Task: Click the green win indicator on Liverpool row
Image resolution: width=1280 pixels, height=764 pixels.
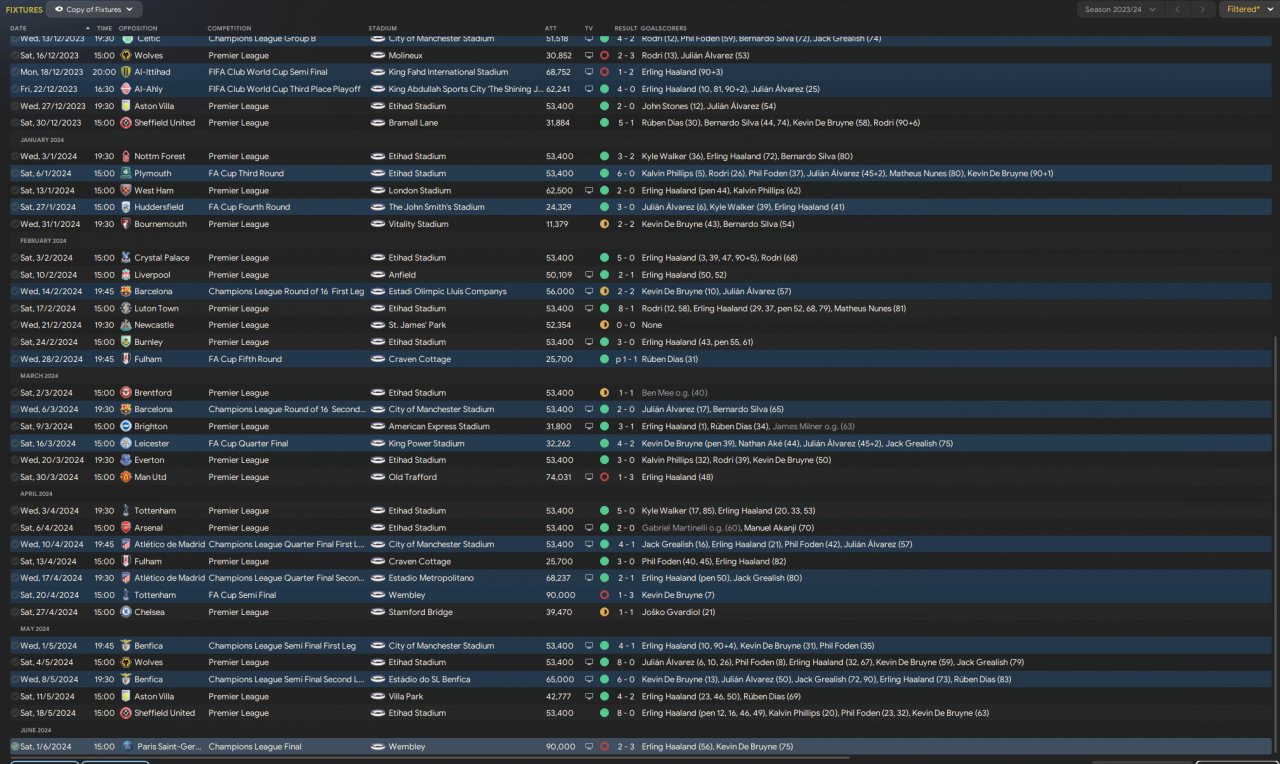Action: 604,275
